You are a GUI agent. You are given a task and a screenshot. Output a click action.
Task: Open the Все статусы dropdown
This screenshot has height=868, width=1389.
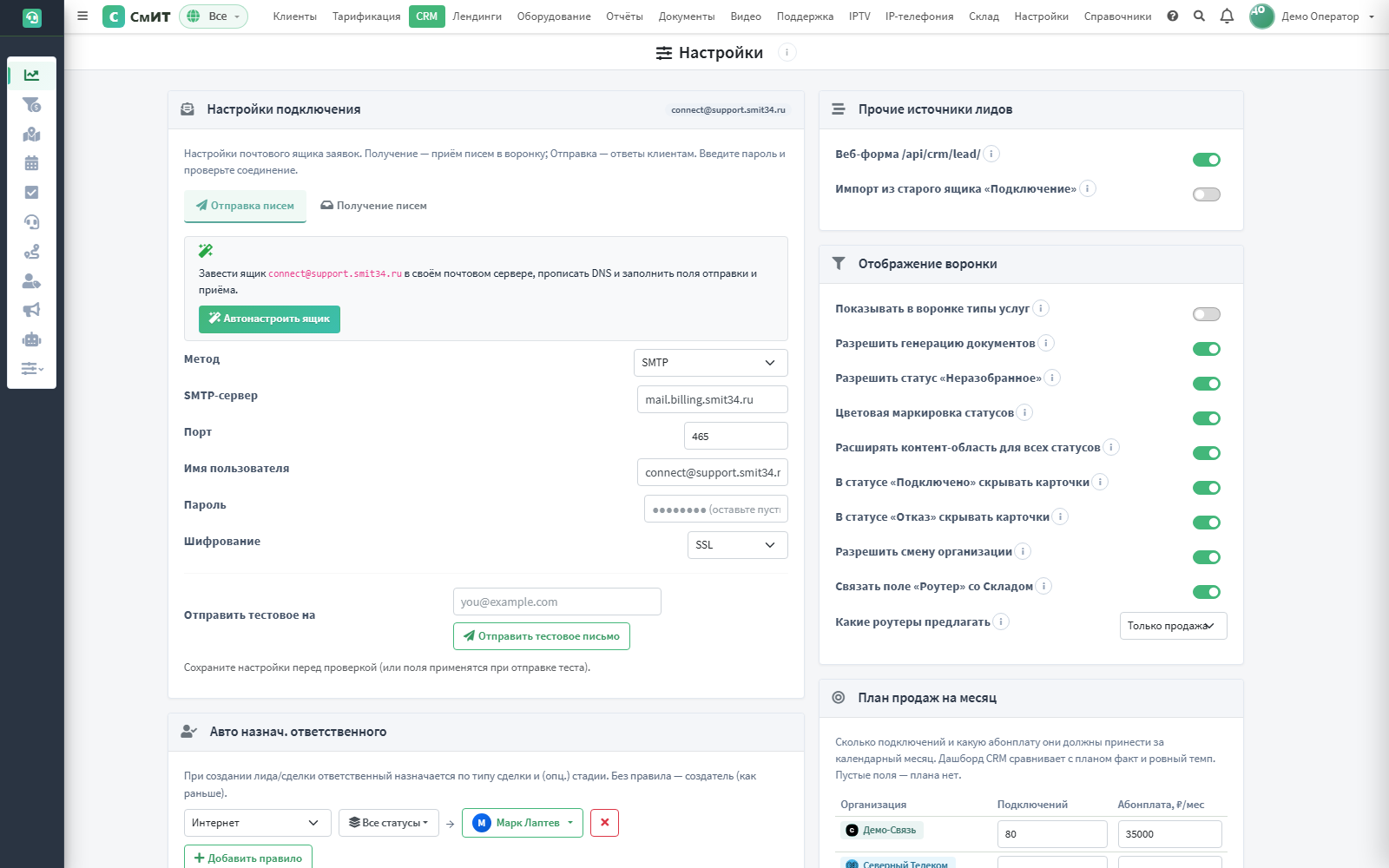[x=388, y=823]
